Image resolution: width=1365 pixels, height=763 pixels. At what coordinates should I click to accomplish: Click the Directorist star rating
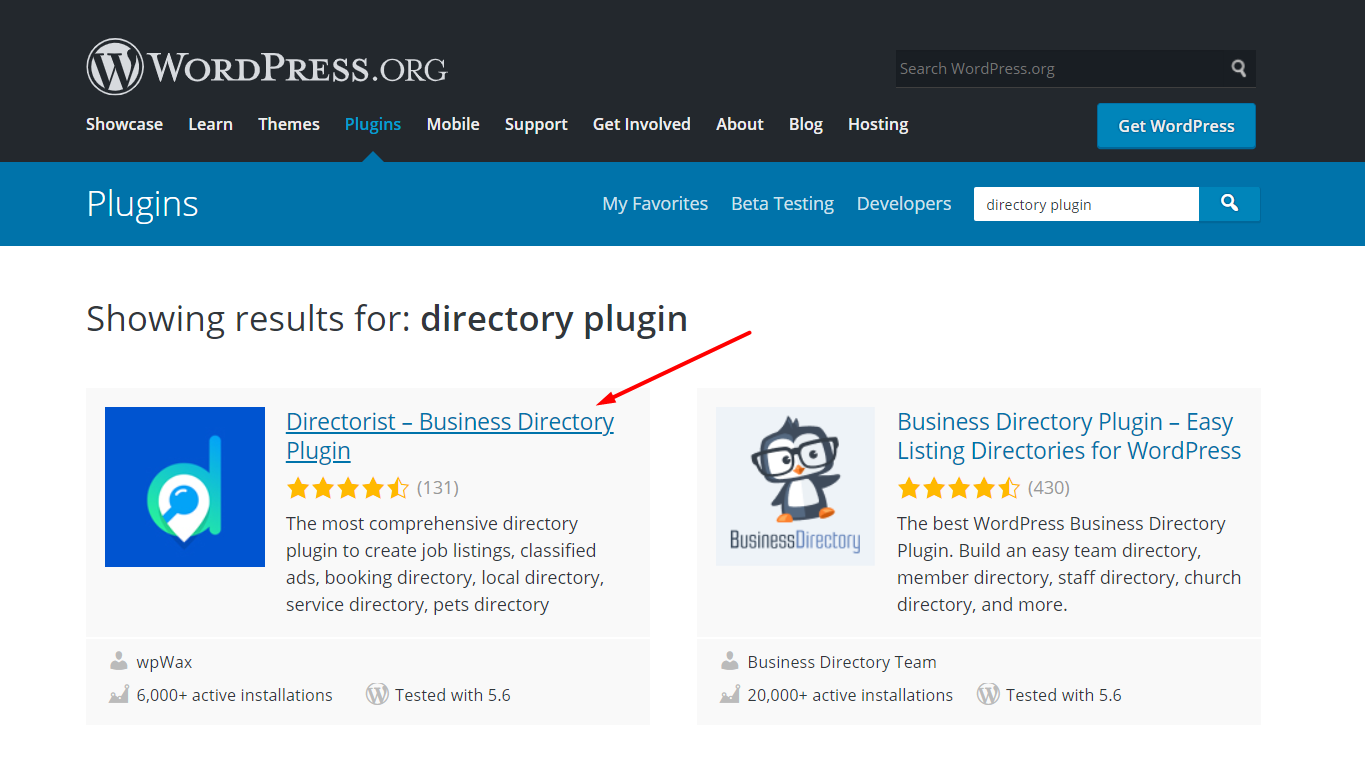[x=347, y=488]
